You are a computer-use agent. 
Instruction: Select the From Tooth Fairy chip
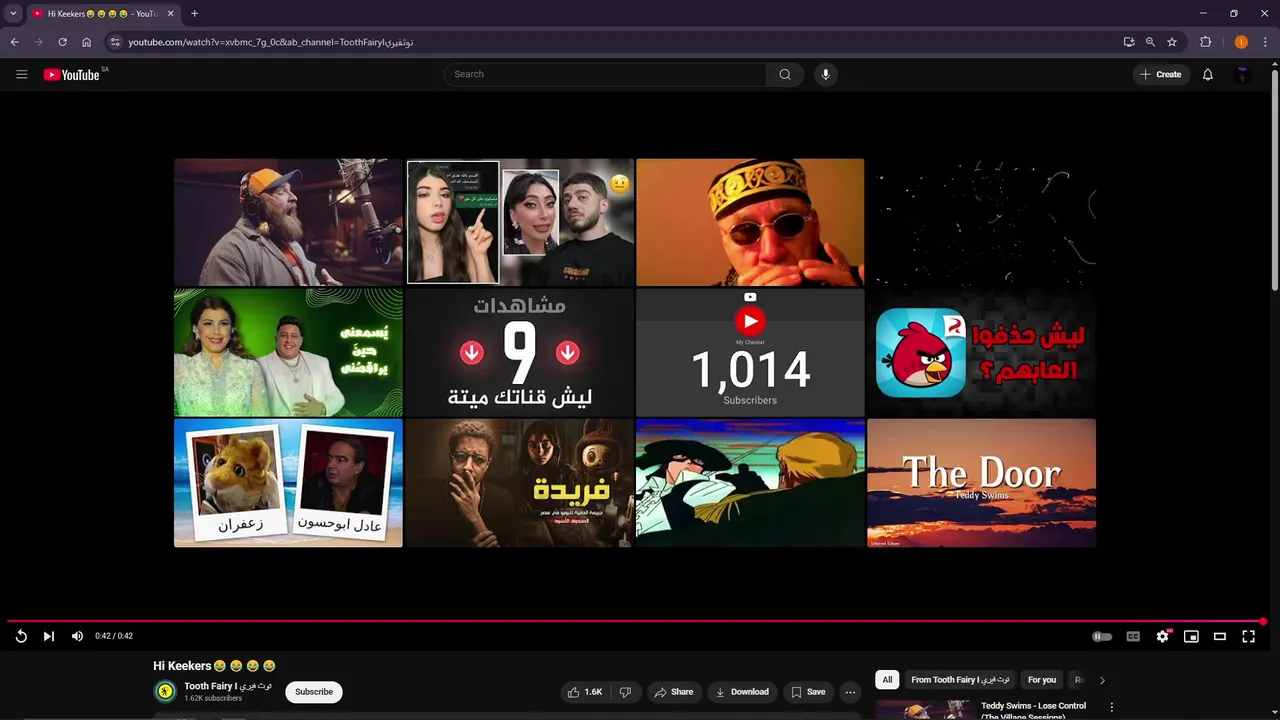tap(960, 680)
